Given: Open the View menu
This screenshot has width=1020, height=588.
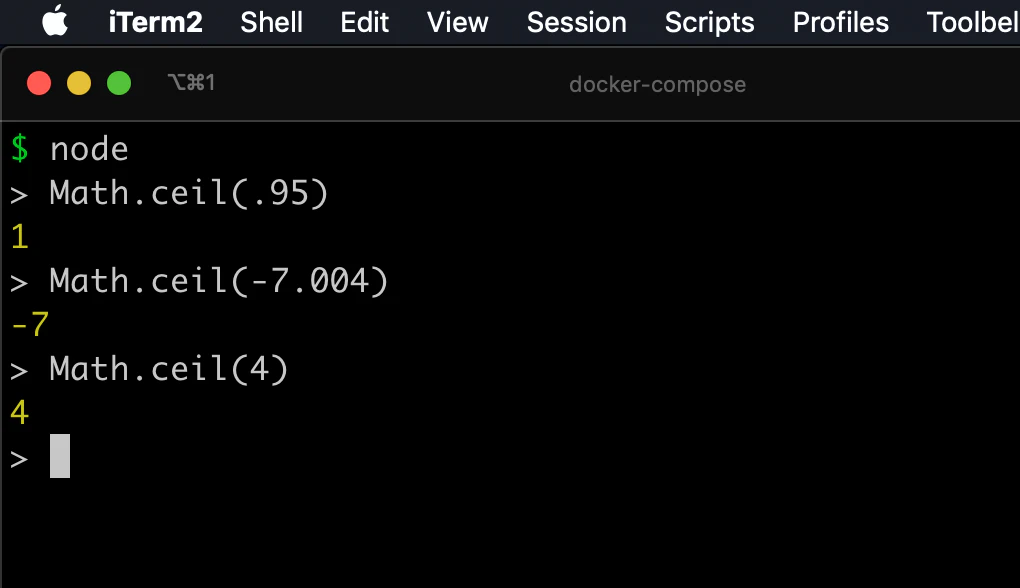Looking at the screenshot, I should click(457, 23).
